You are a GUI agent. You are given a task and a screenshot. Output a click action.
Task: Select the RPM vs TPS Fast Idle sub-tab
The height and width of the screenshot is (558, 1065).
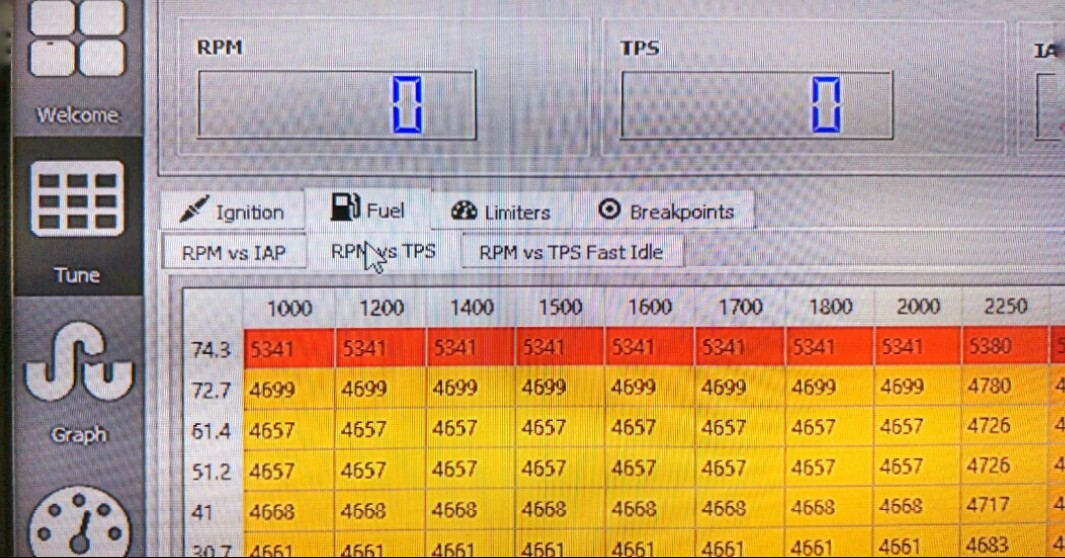point(571,252)
